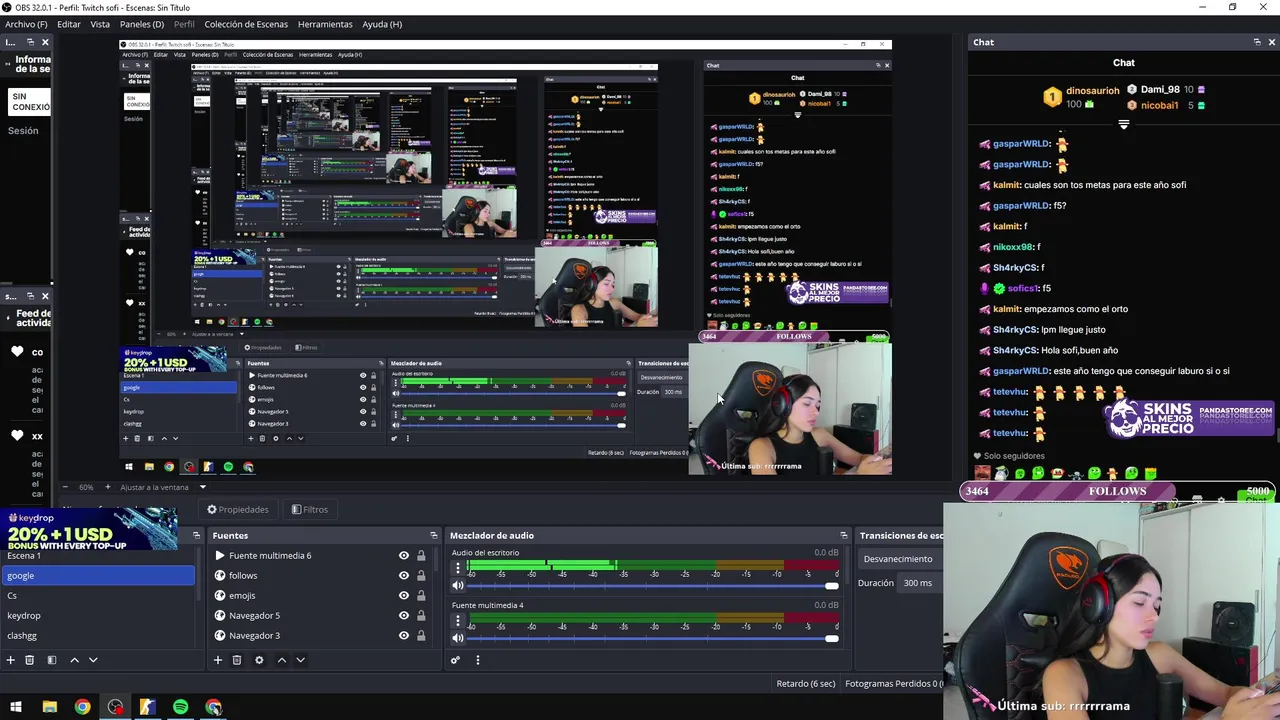This screenshot has width=1280, height=720.
Task: Select the clashgg scene
Action: (97, 636)
